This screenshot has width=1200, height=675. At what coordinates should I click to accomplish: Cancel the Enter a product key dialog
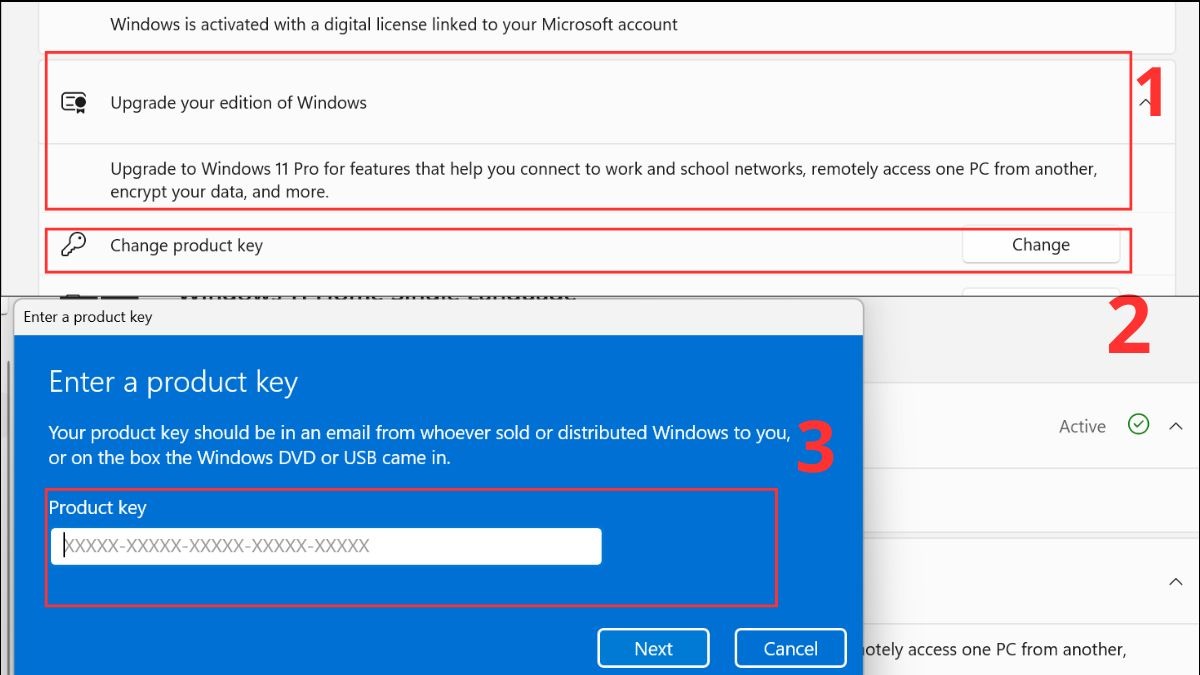[x=790, y=648]
